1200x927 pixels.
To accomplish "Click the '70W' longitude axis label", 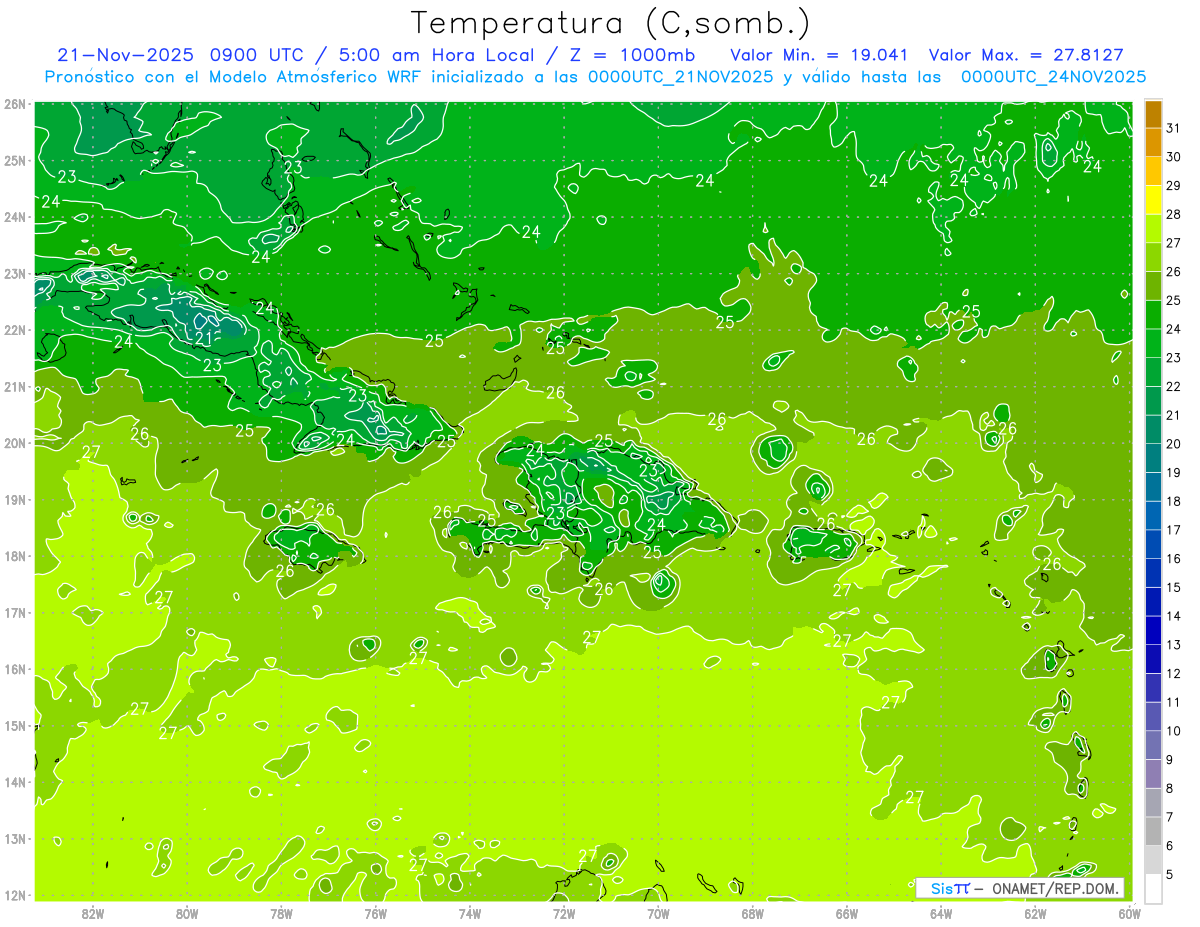I will pyautogui.click(x=658, y=913).
